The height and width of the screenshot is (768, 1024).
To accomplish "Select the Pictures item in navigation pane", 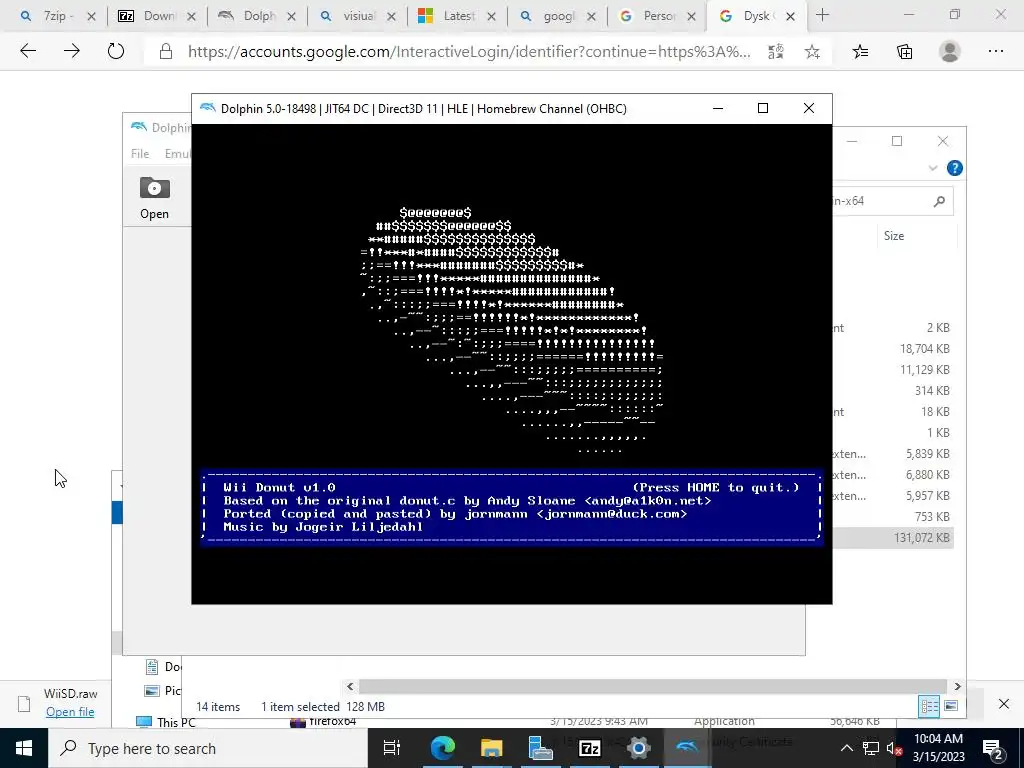I will [x=162, y=690].
